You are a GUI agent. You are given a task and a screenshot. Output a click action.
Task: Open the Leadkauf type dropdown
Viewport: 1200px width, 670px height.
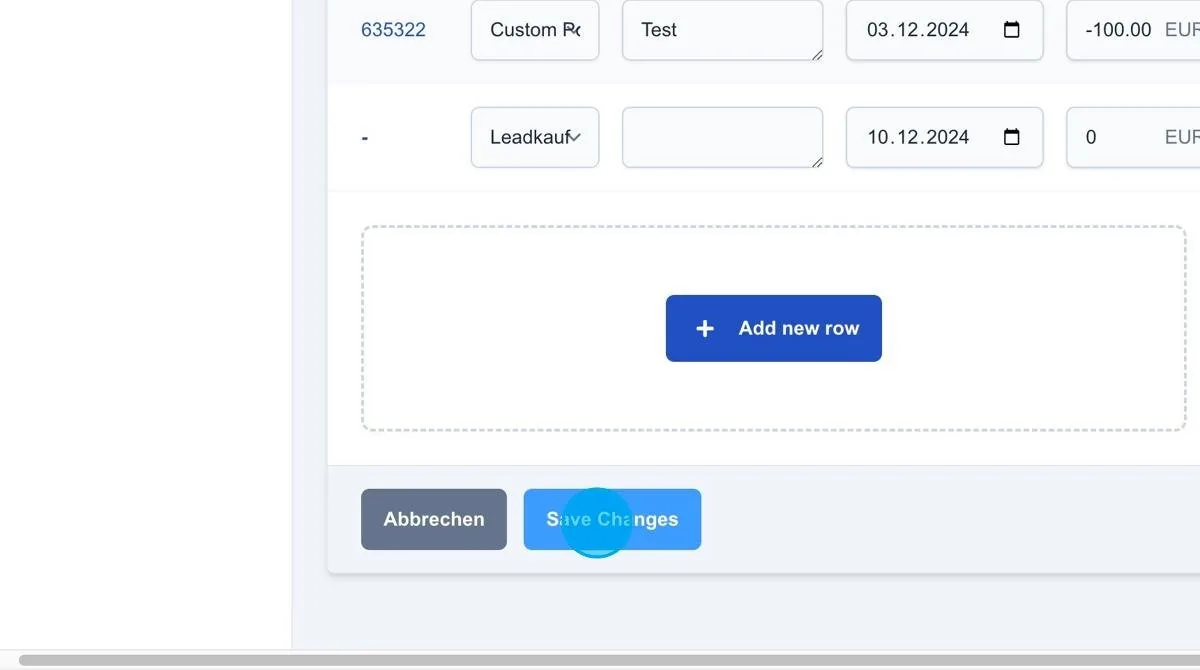pos(535,137)
